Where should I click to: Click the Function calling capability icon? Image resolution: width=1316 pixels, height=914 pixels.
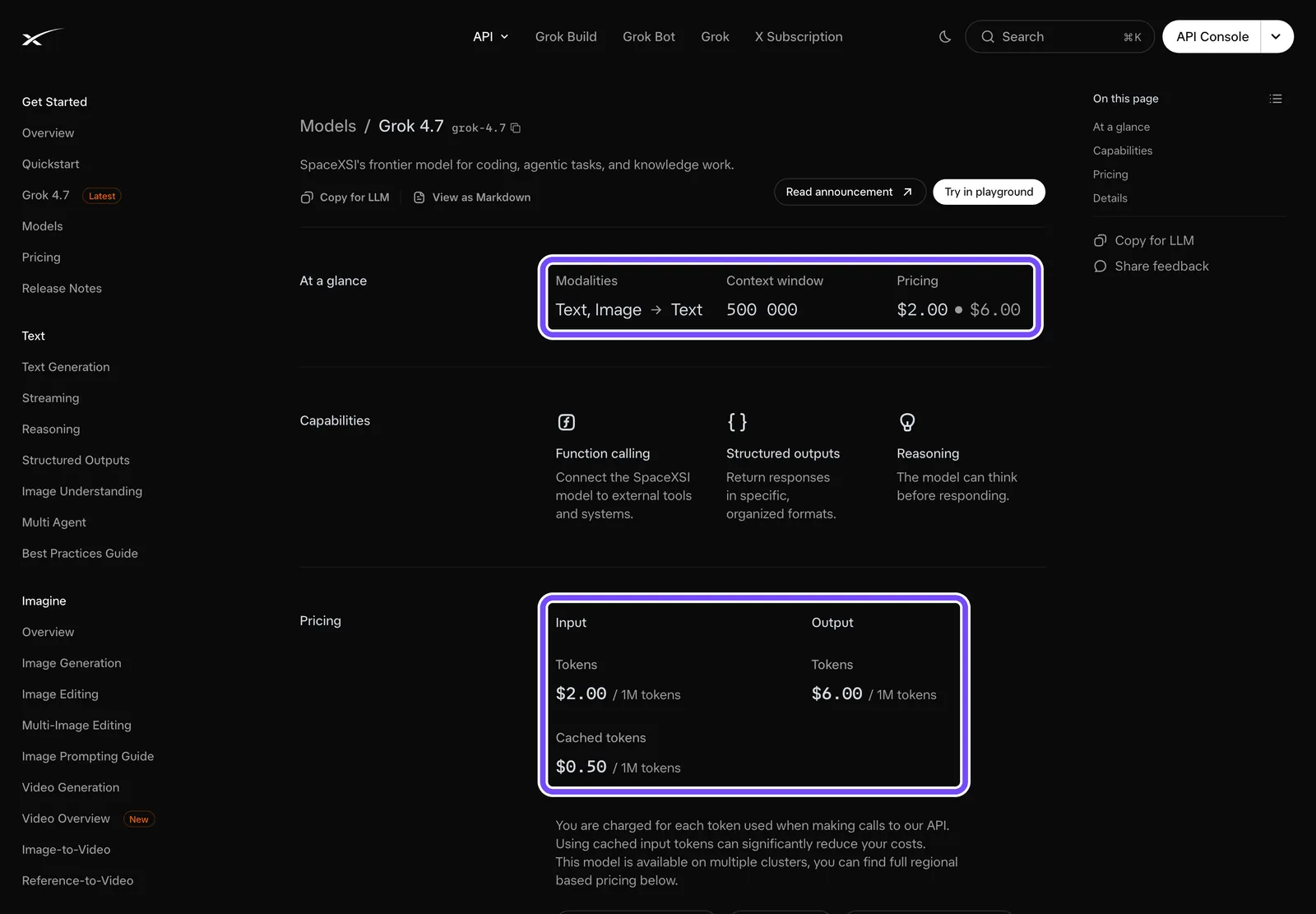(x=567, y=422)
